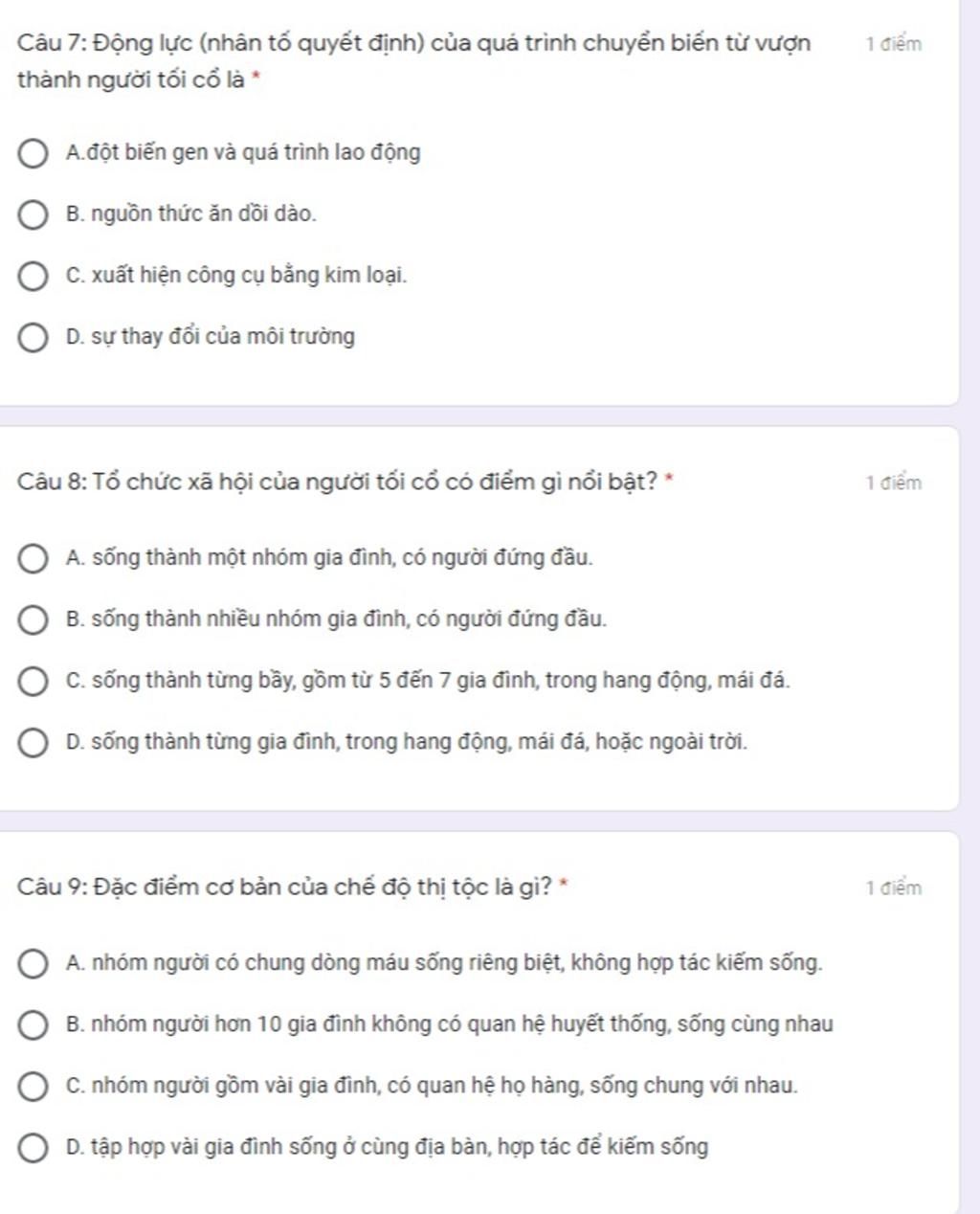Image resolution: width=980 pixels, height=1214 pixels.
Task: Choose Câu 9 option B 'hơn 10 gia đình'
Action: (x=33, y=1025)
